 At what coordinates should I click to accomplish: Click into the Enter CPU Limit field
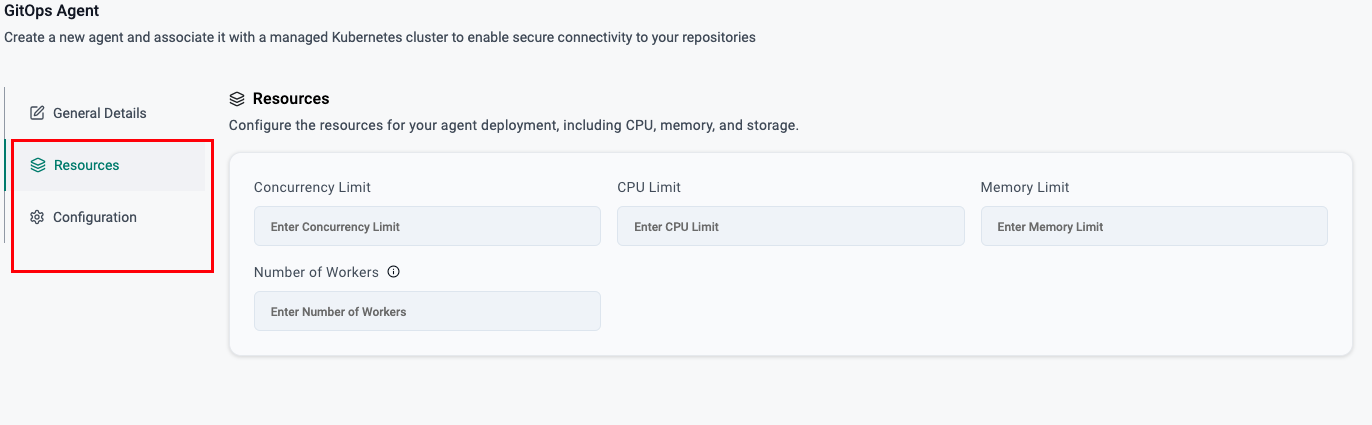[x=790, y=226]
